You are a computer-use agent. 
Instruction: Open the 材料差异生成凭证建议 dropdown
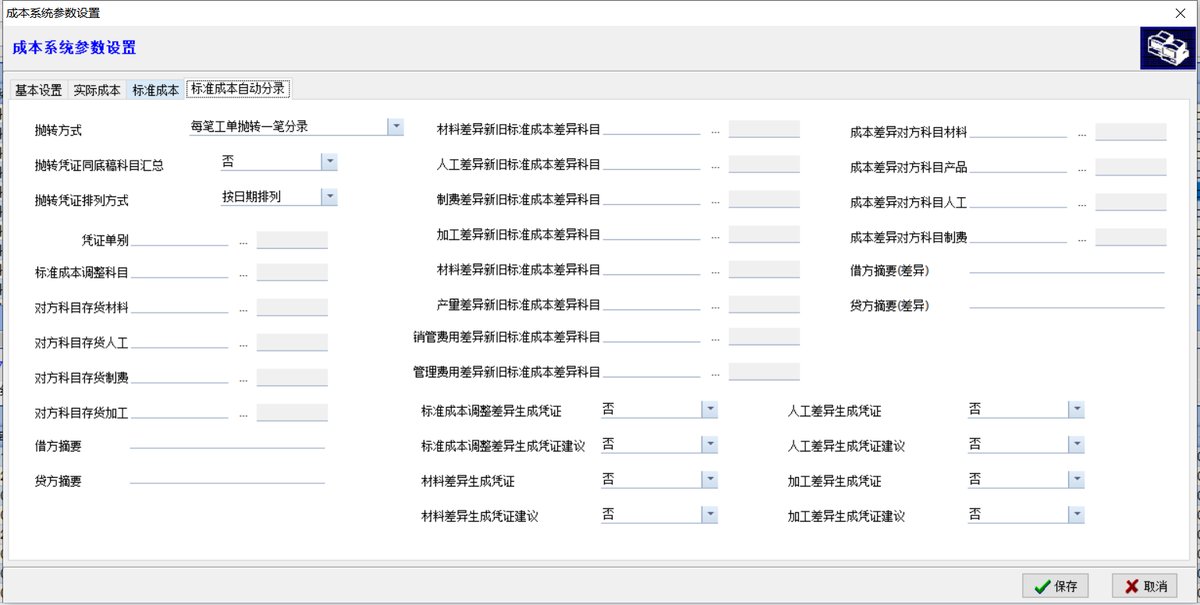709,514
